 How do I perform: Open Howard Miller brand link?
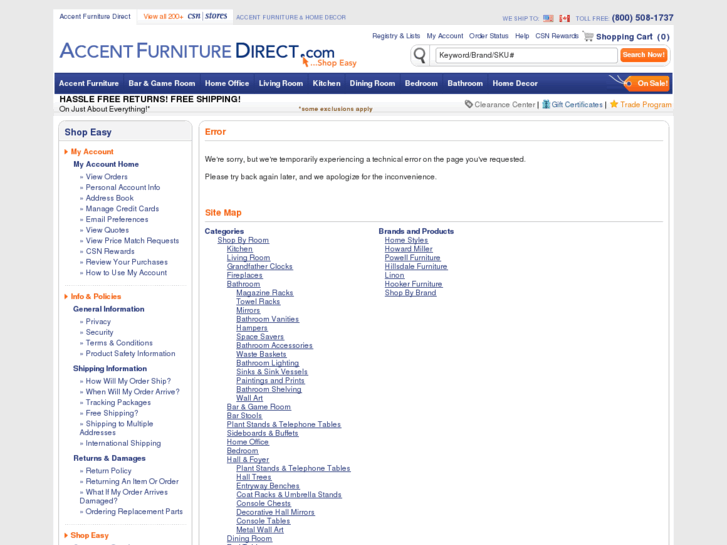point(408,249)
